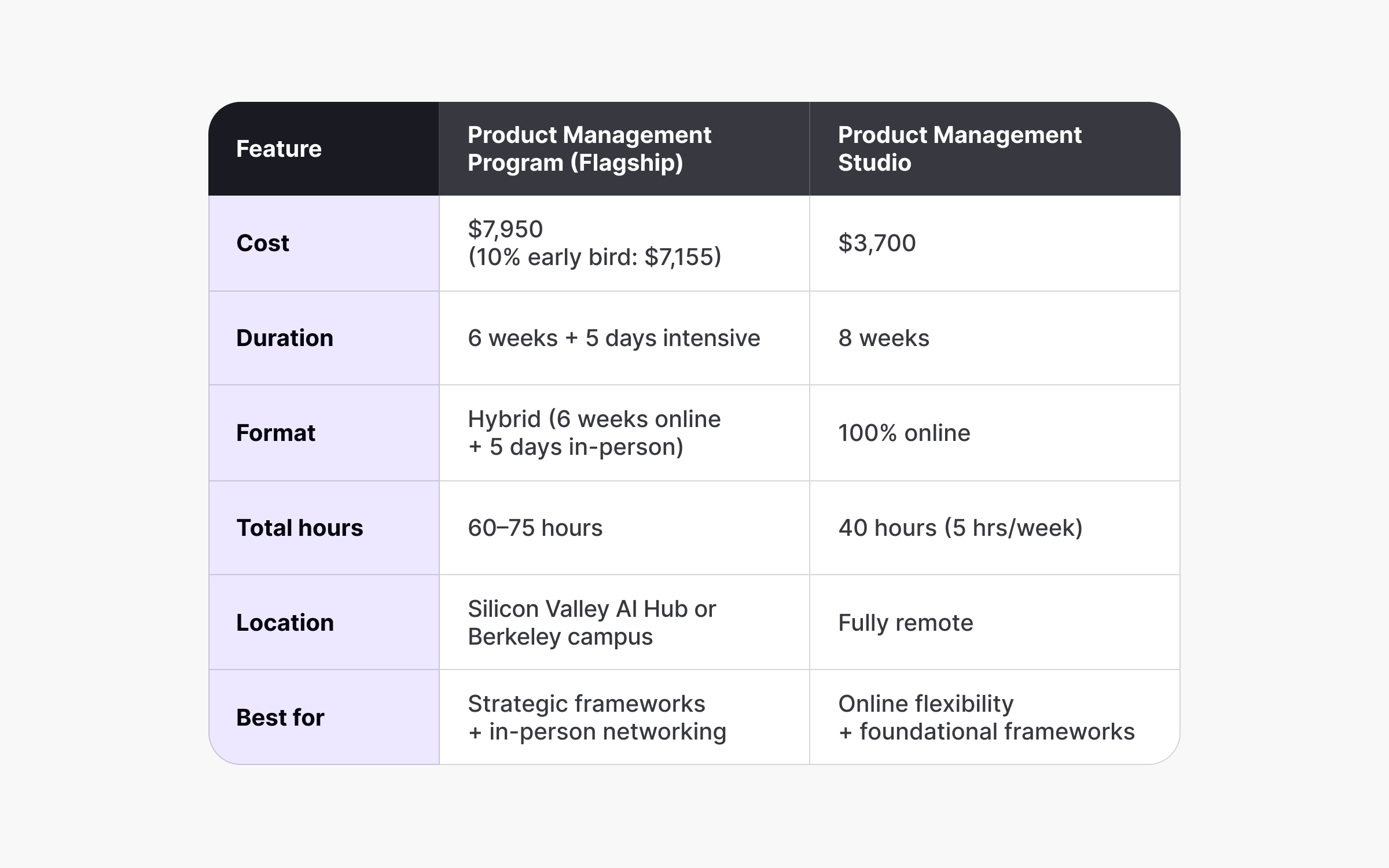Click the $7,950 flagship cost cell

[594, 243]
